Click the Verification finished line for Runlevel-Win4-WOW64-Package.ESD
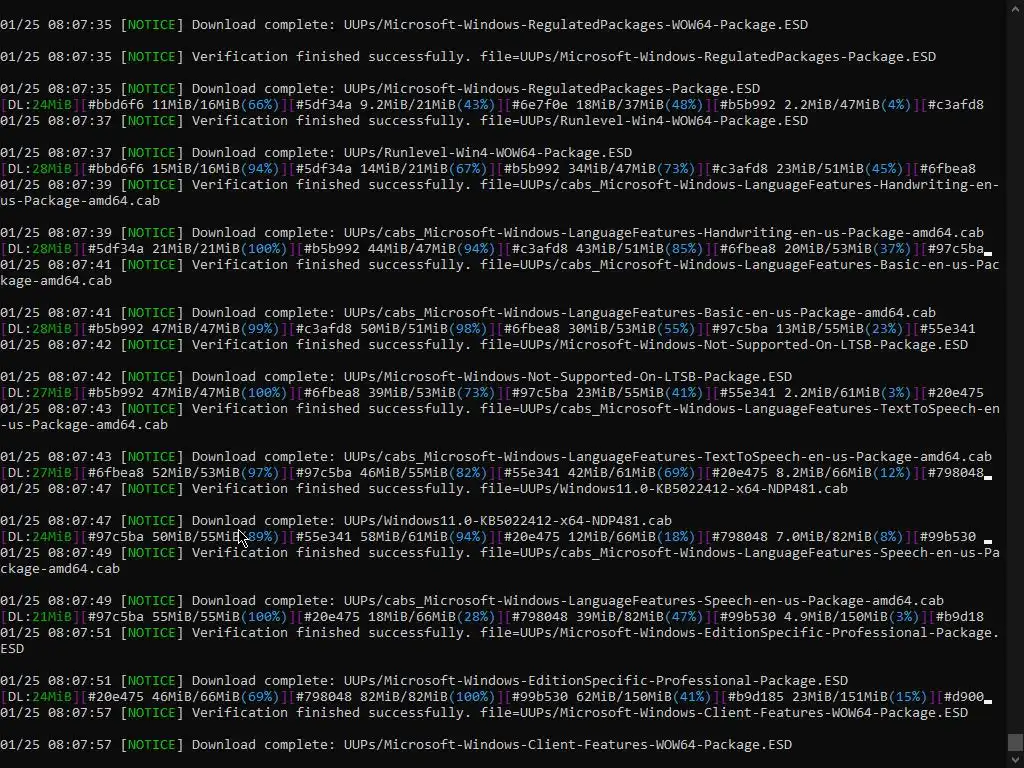This screenshot has width=1024, height=768. [404, 121]
